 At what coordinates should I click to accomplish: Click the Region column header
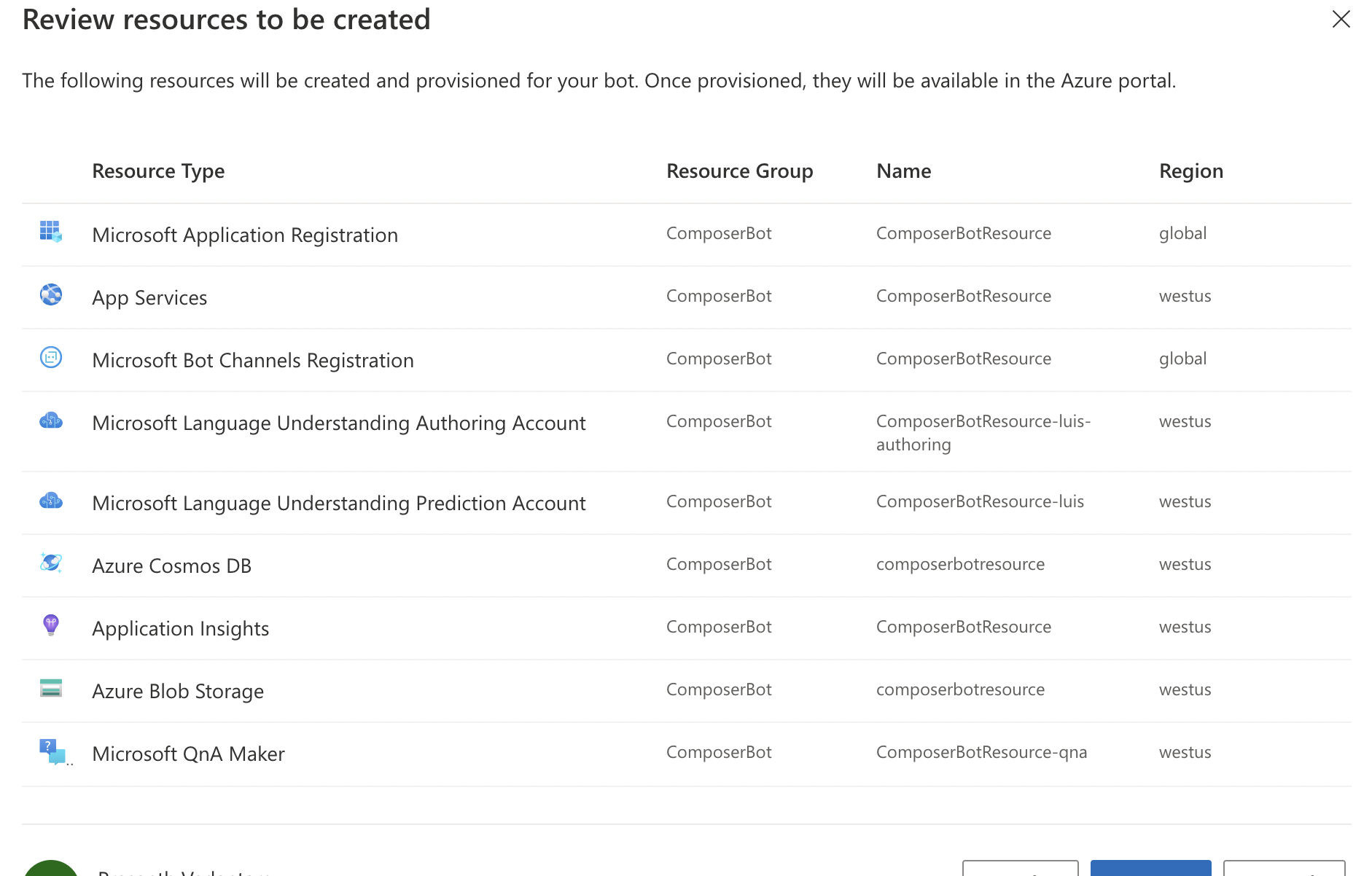[x=1190, y=171]
